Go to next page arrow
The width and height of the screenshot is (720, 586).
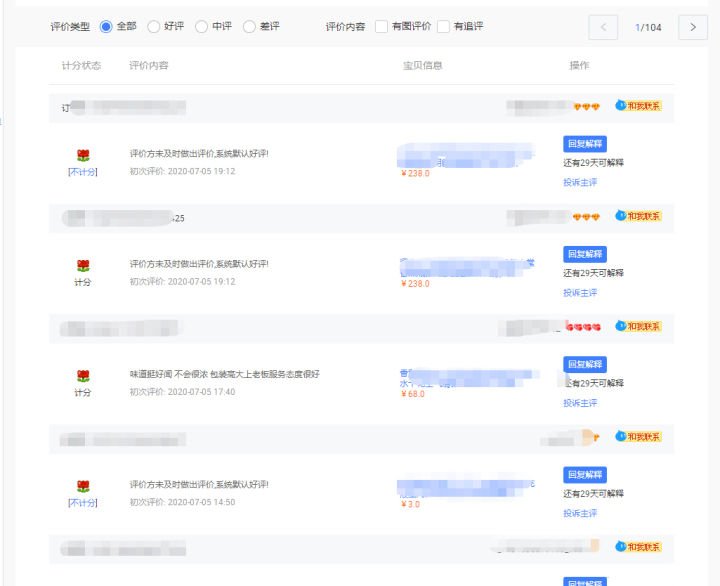693,27
